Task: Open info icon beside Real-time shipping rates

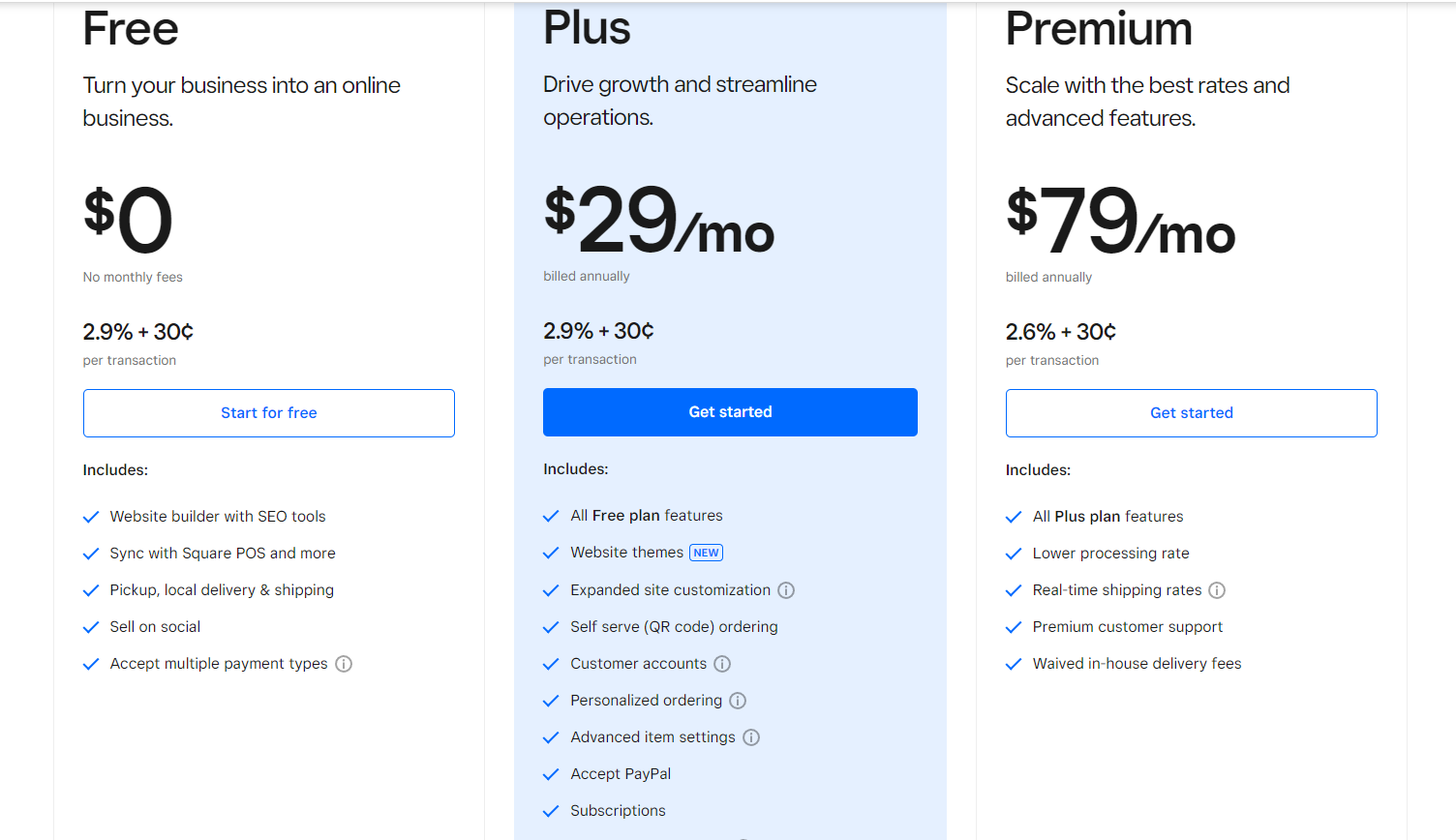Action: pyautogui.click(x=1217, y=590)
